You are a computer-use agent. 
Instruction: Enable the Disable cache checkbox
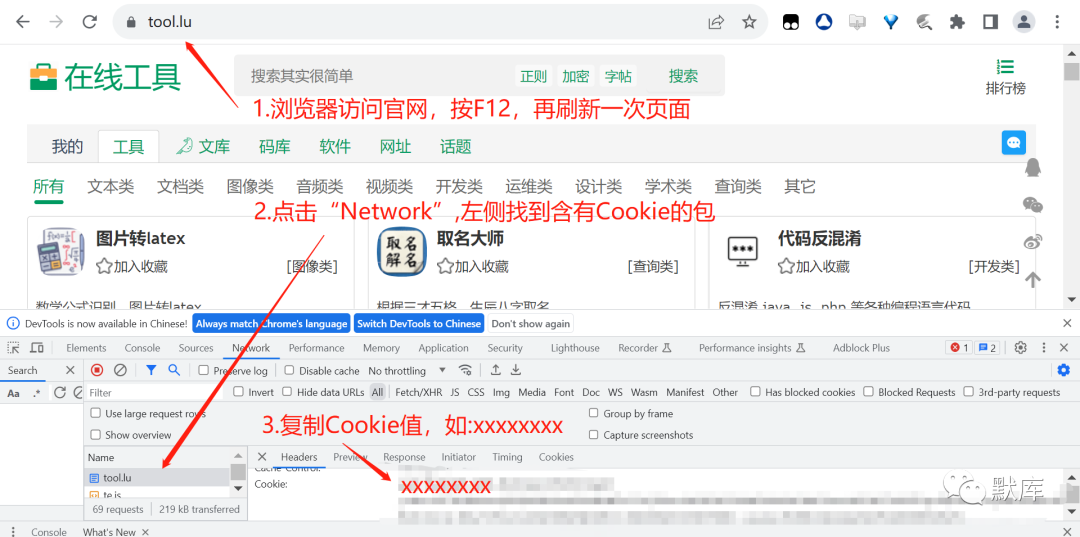[x=289, y=370]
